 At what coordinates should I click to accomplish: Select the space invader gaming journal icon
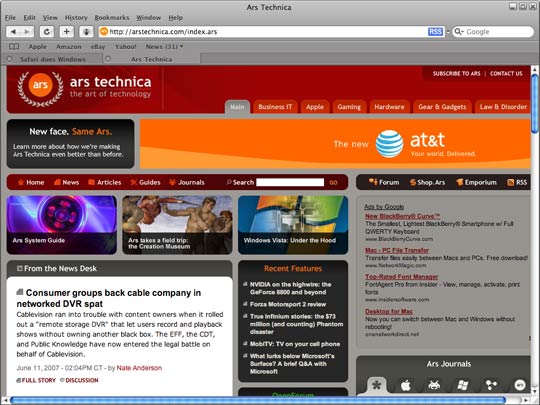[x=434, y=385]
